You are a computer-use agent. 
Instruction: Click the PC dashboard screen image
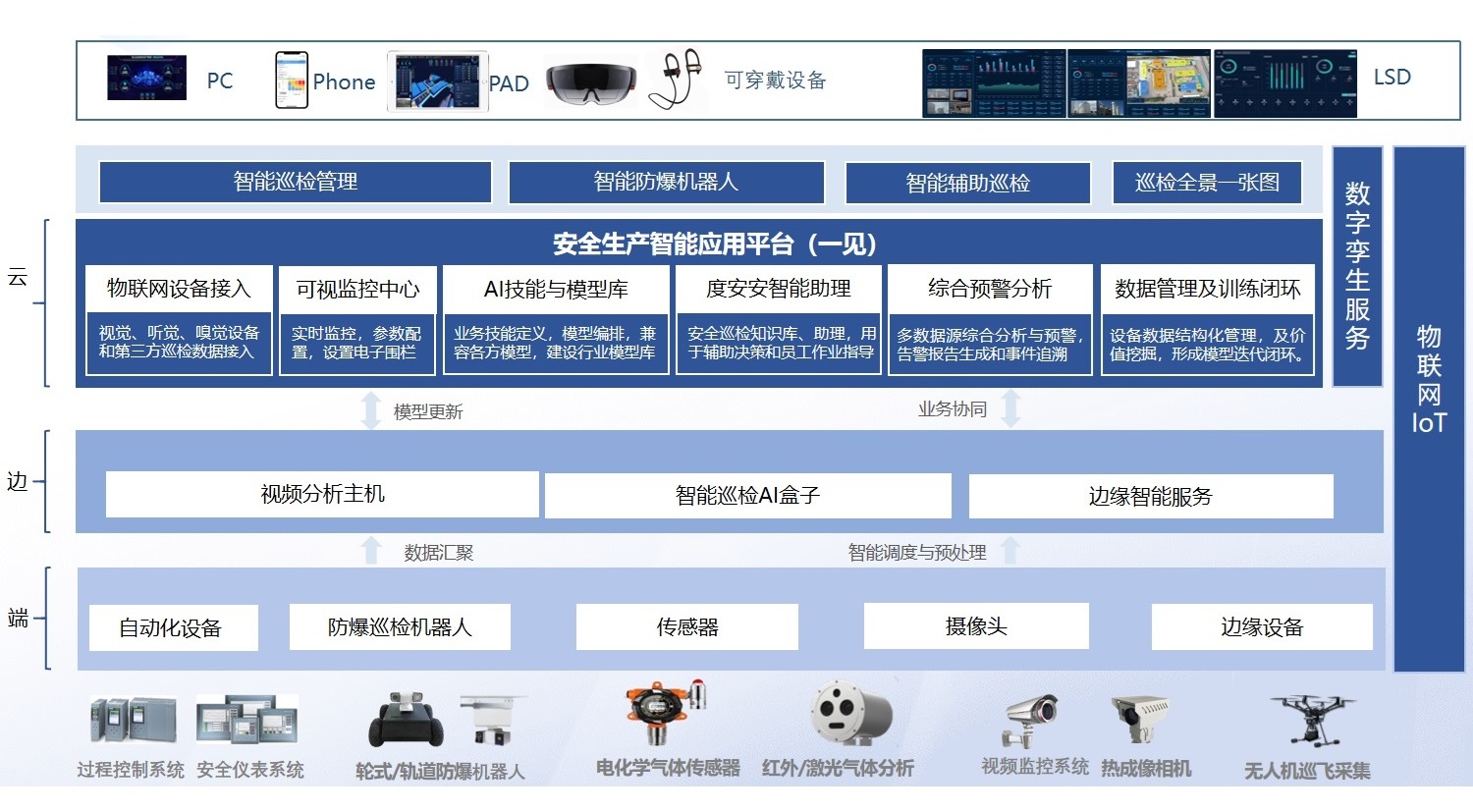(146, 78)
